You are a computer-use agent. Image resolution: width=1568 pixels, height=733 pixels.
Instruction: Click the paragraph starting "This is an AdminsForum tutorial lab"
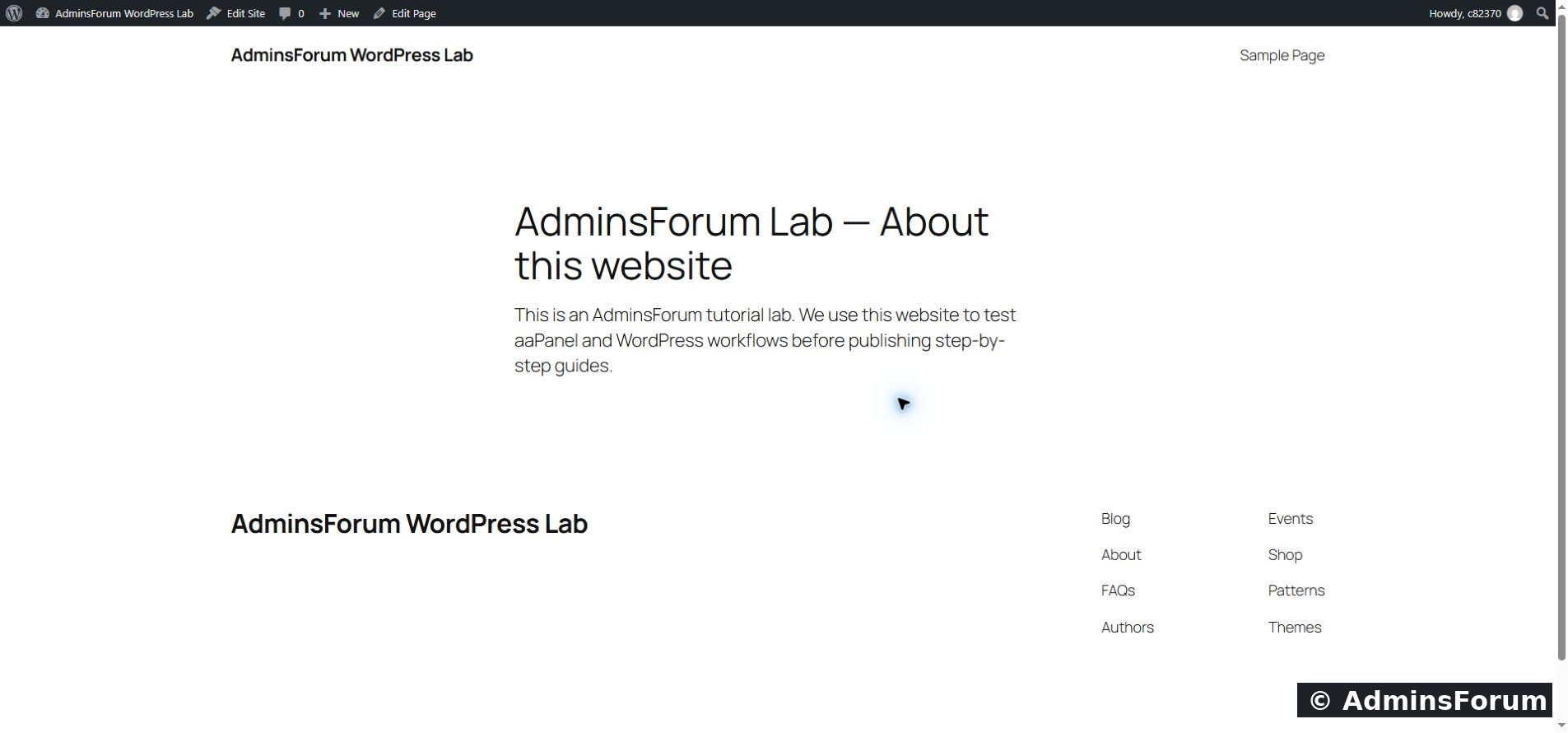pyautogui.click(x=765, y=340)
